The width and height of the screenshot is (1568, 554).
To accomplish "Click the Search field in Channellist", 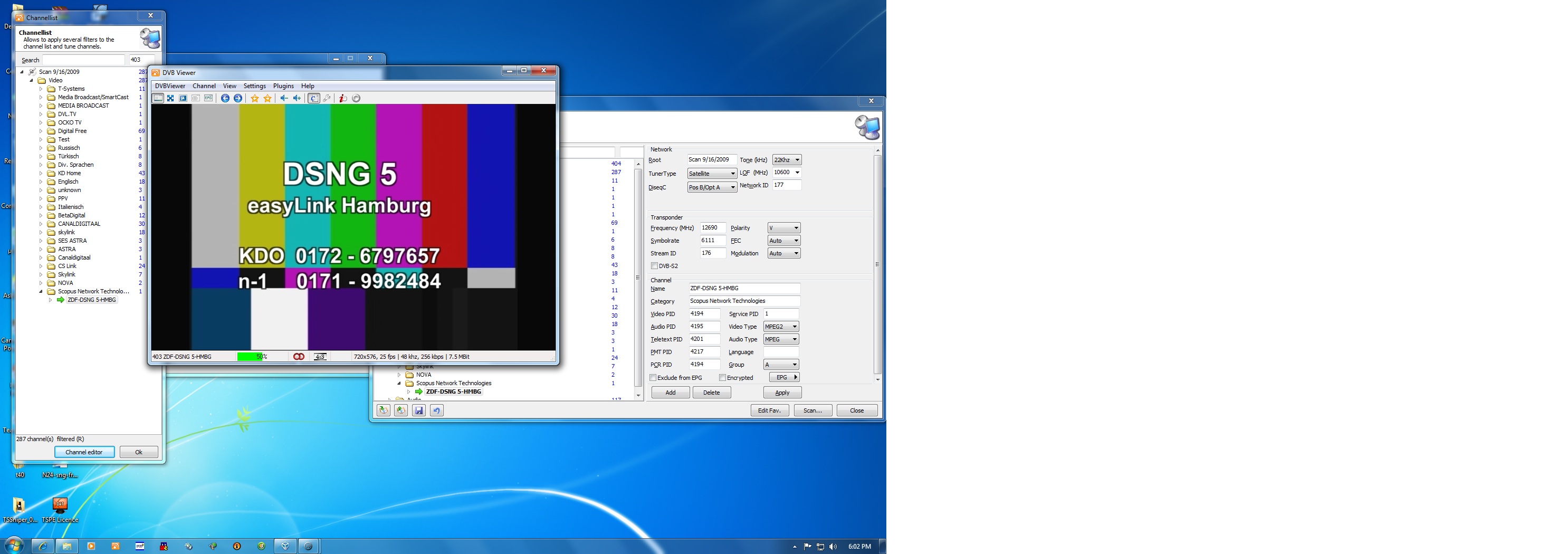I will tap(83, 60).
